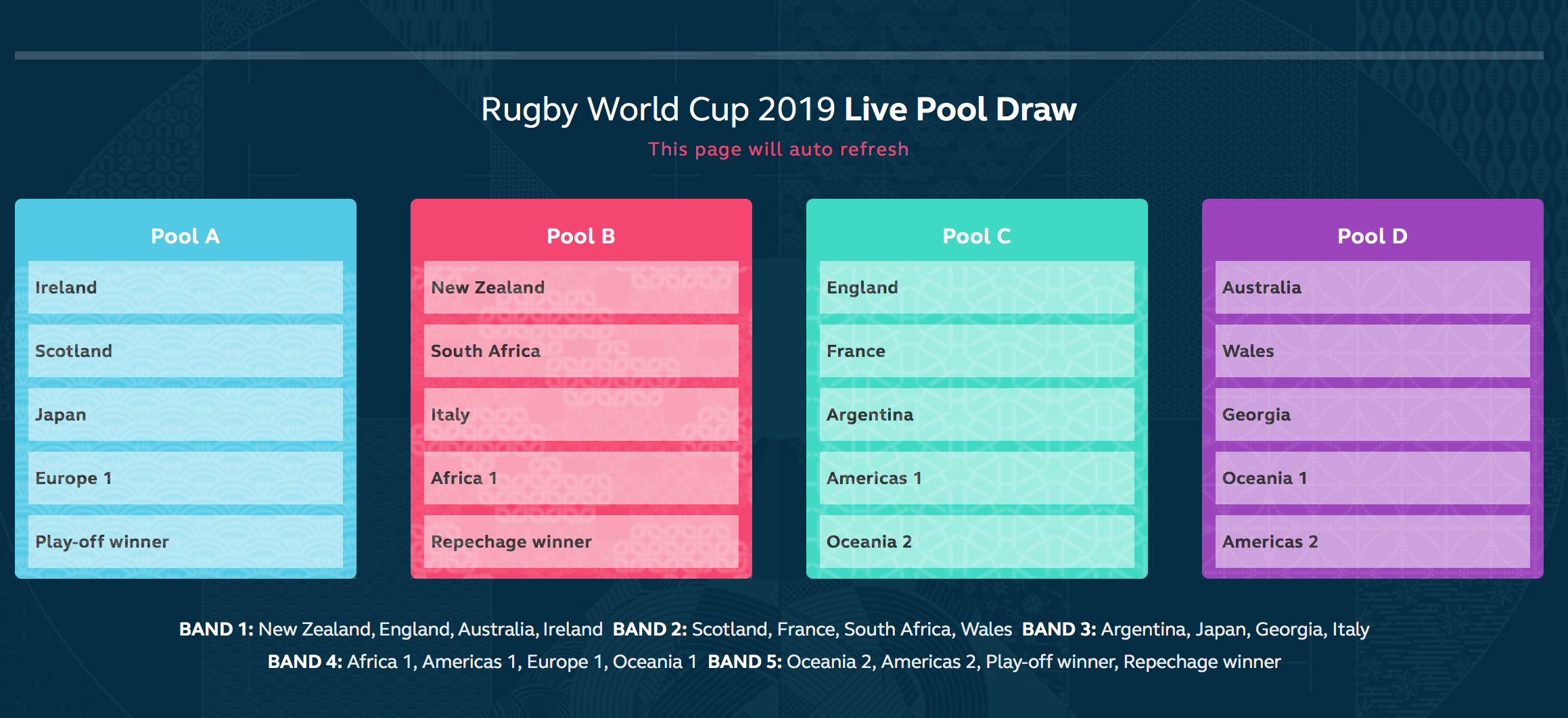Image resolution: width=1568 pixels, height=718 pixels.
Task: Select the Wales entry in Pool D
Action: click(1373, 351)
